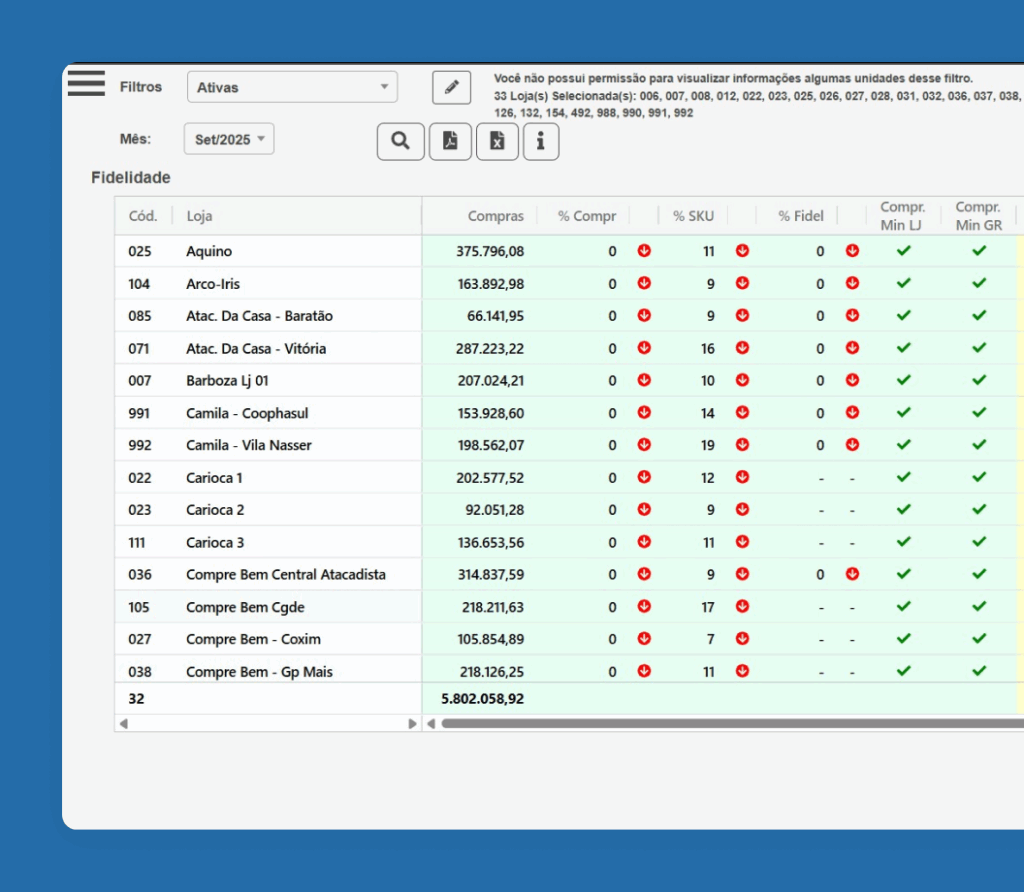Sort by the Loja column header
Image resolution: width=1024 pixels, height=892 pixels.
199,216
